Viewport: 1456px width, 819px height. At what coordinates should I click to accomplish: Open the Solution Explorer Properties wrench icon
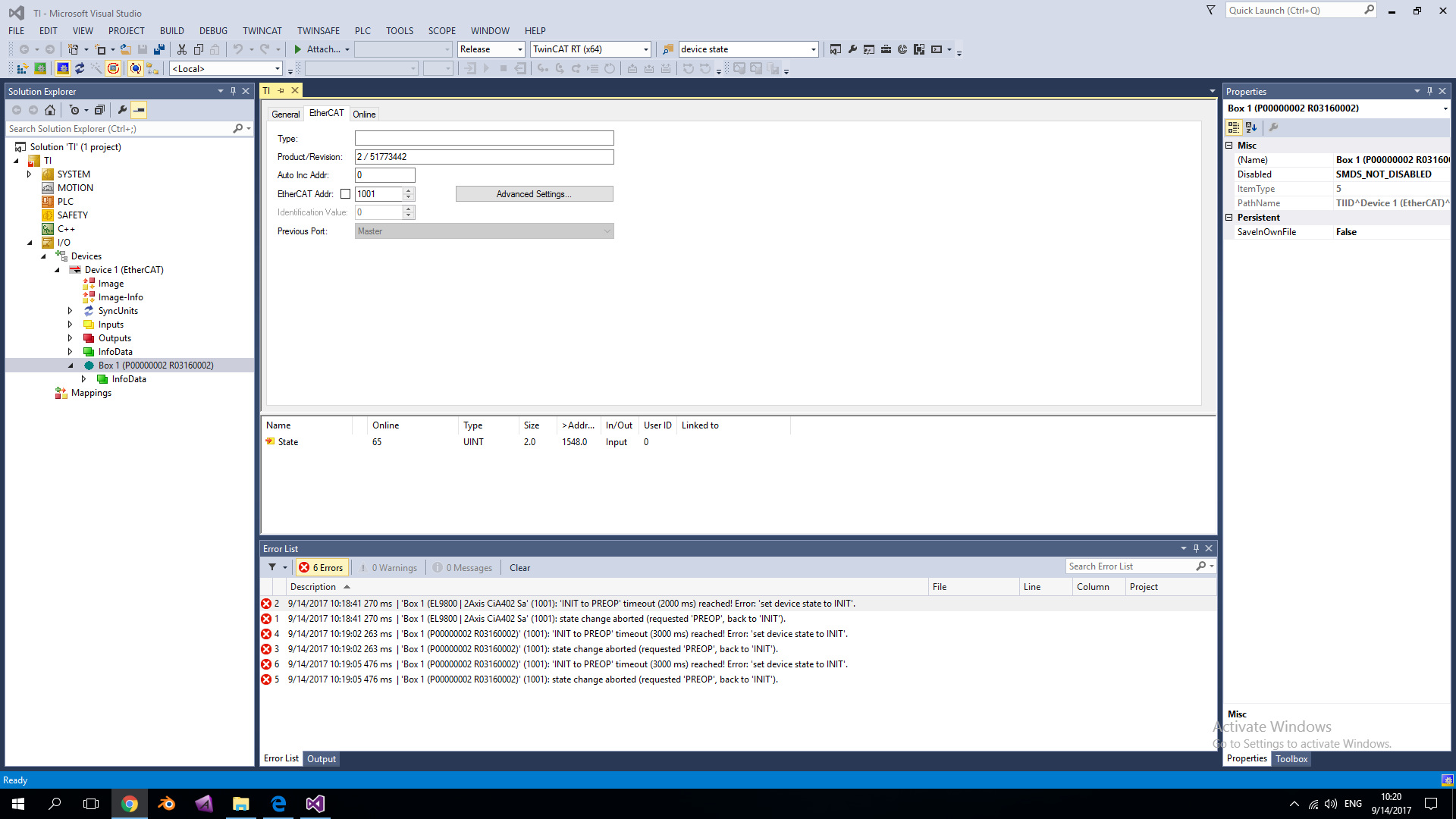(x=122, y=110)
